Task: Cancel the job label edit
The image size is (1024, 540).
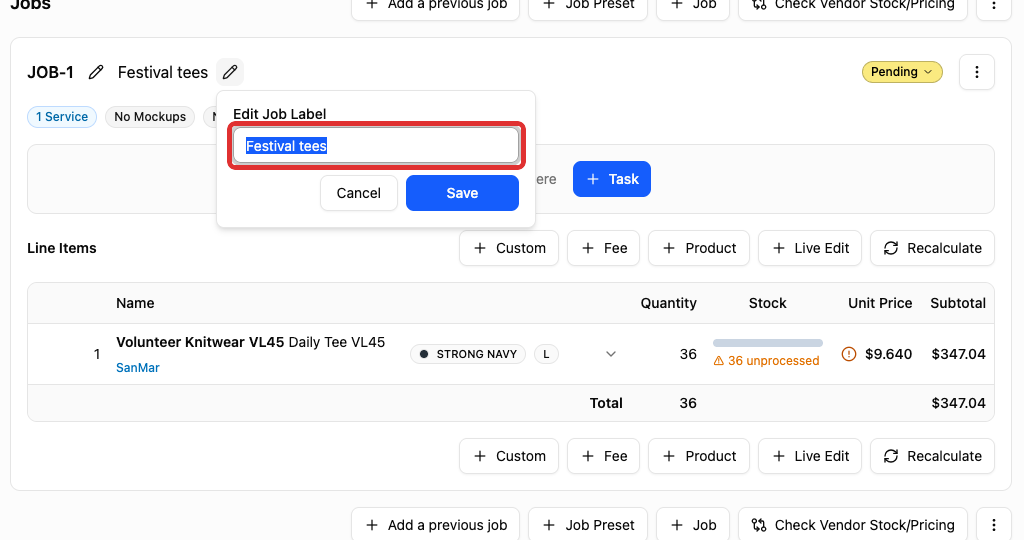Action: click(x=359, y=193)
